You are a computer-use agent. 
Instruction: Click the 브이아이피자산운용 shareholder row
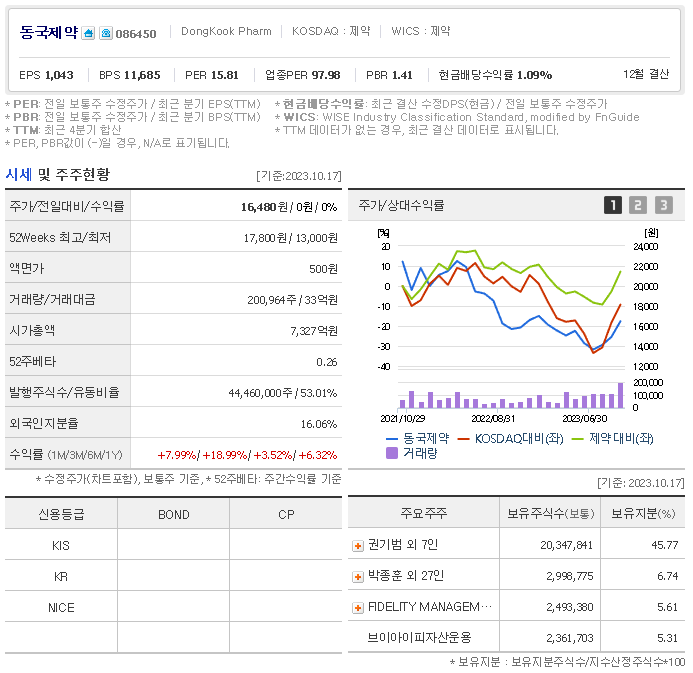[x=516, y=638]
